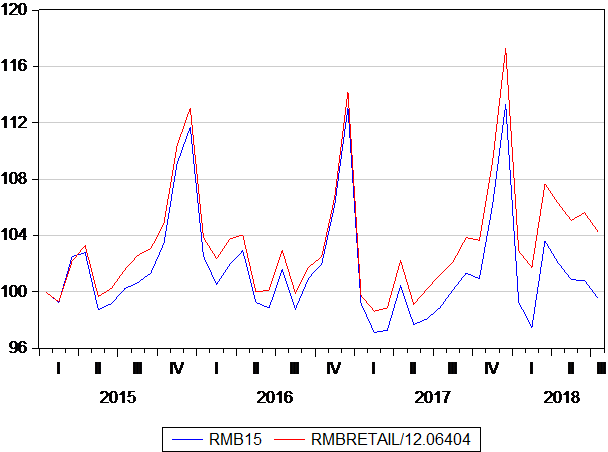Click the 116 y-axis label
The image size is (608, 452).
(x=14, y=66)
